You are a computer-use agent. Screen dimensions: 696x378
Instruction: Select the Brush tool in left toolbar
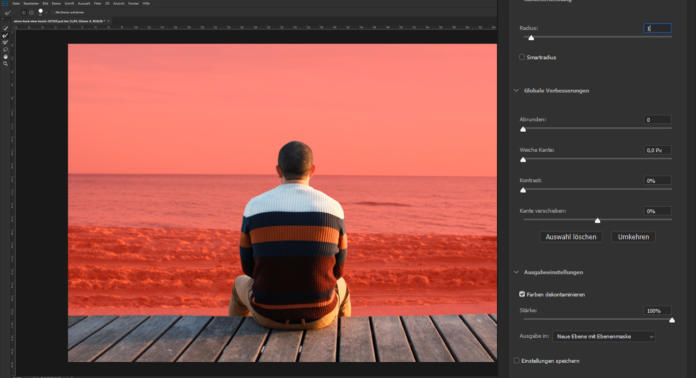(x=5, y=43)
